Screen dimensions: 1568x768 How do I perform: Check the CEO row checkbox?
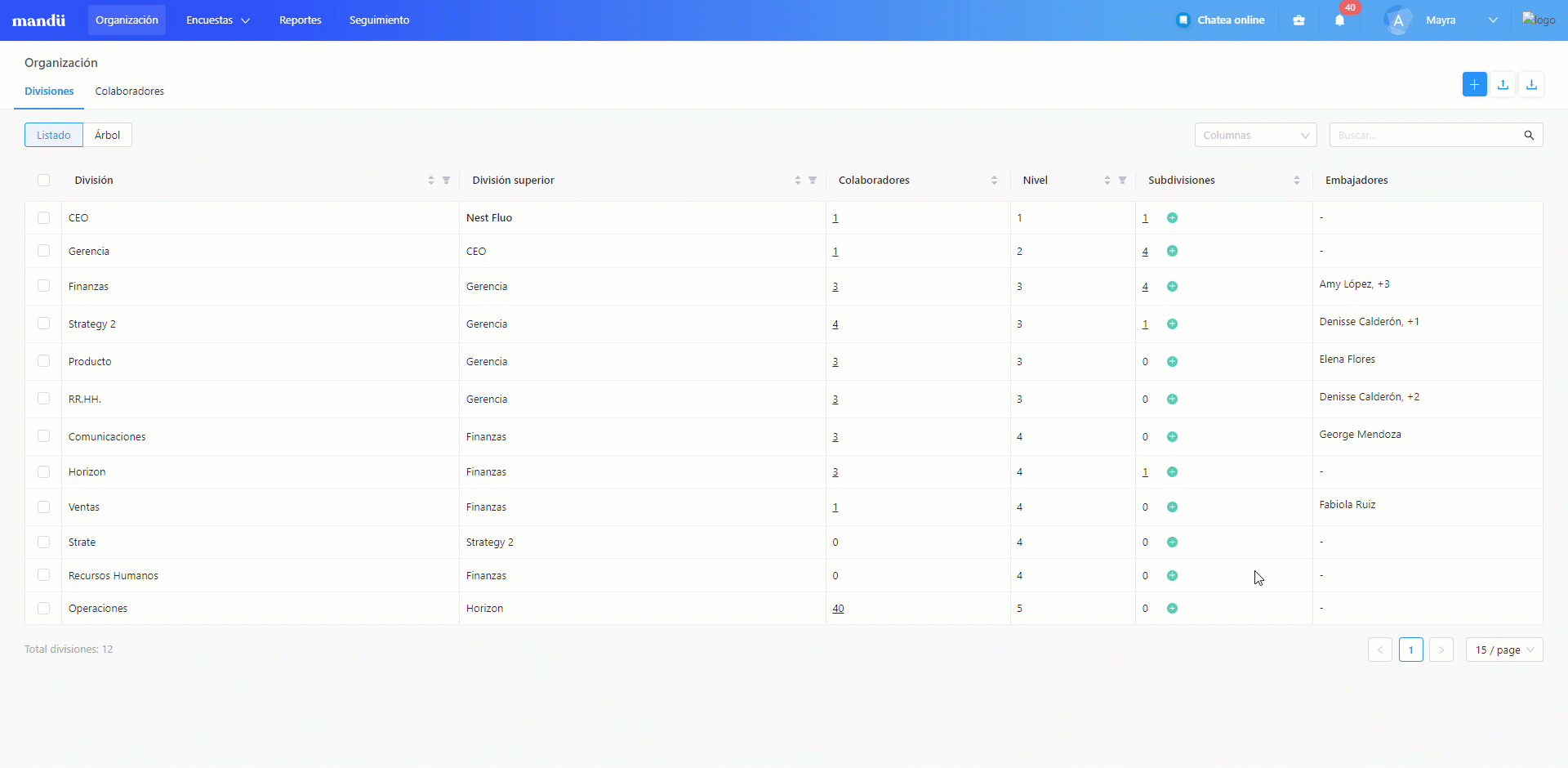coord(44,218)
